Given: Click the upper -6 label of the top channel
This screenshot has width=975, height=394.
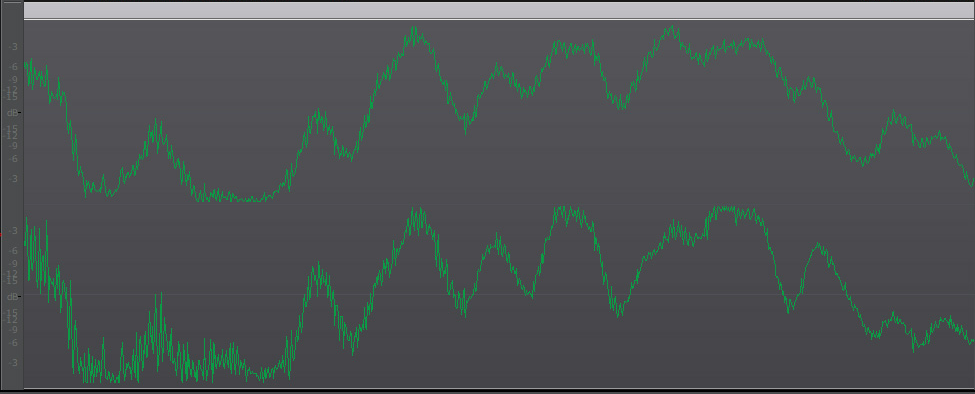Looking at the screenshot, I should (x=13, y=66).
